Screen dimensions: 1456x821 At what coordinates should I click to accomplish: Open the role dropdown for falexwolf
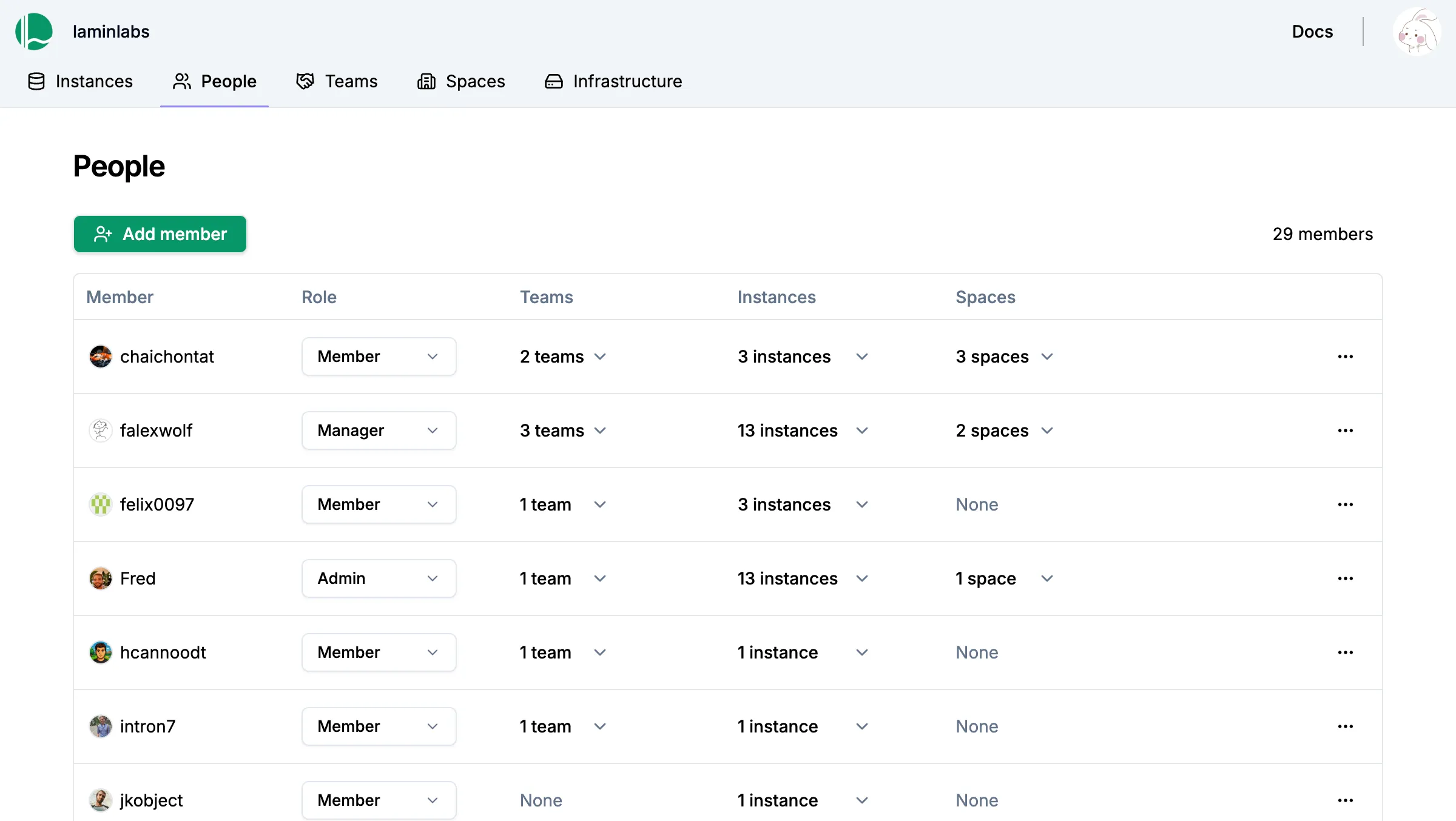click(x=379, y=431)
